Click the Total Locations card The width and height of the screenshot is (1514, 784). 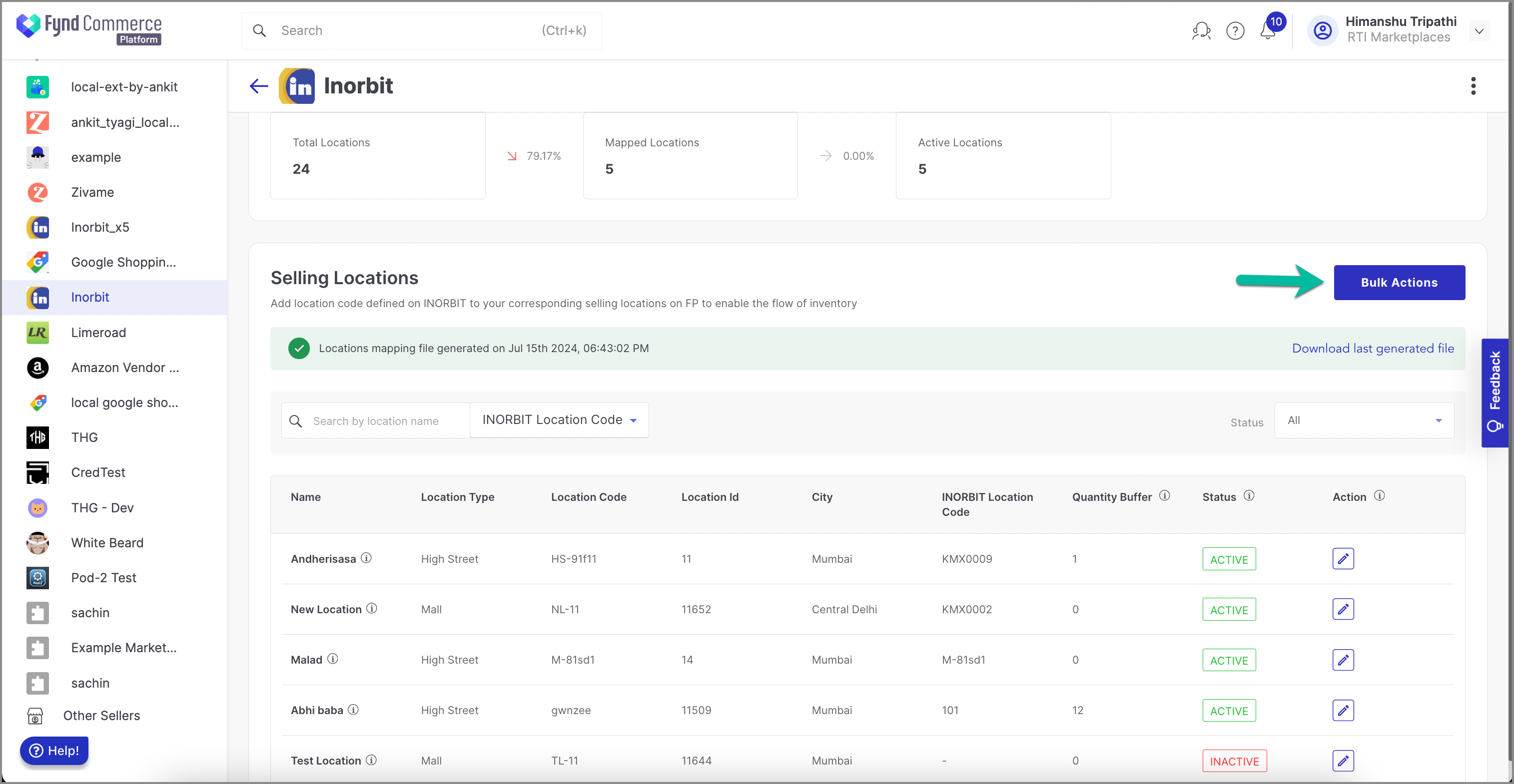pyautogui.click(x=378, y=156)
